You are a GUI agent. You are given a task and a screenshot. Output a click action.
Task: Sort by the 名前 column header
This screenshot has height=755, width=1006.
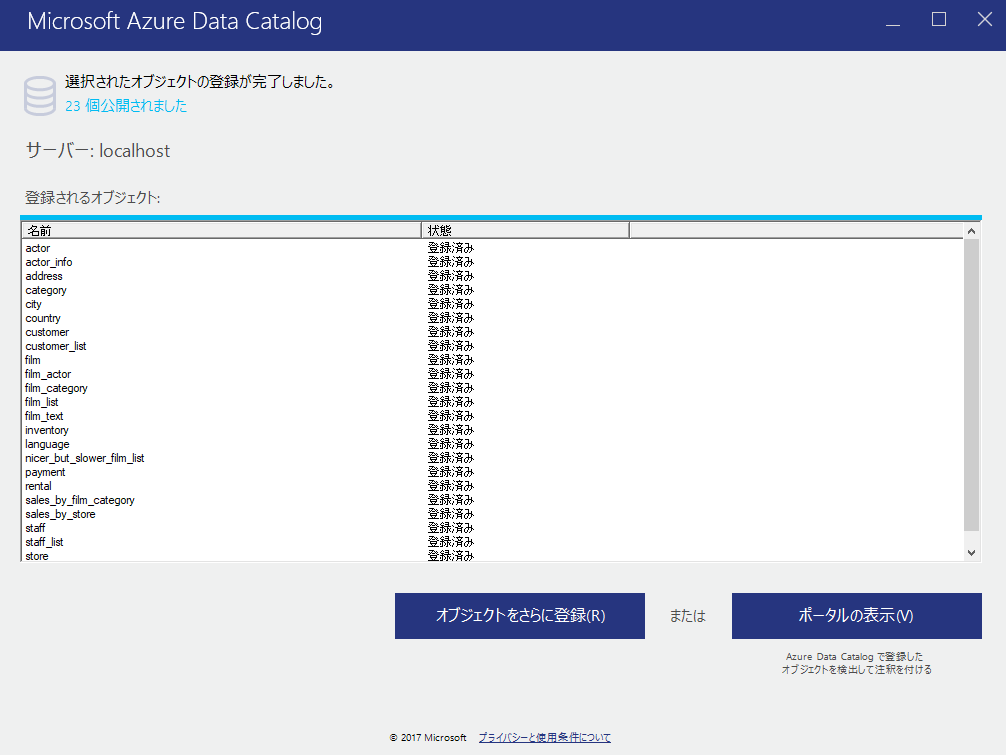coord(221,230)
